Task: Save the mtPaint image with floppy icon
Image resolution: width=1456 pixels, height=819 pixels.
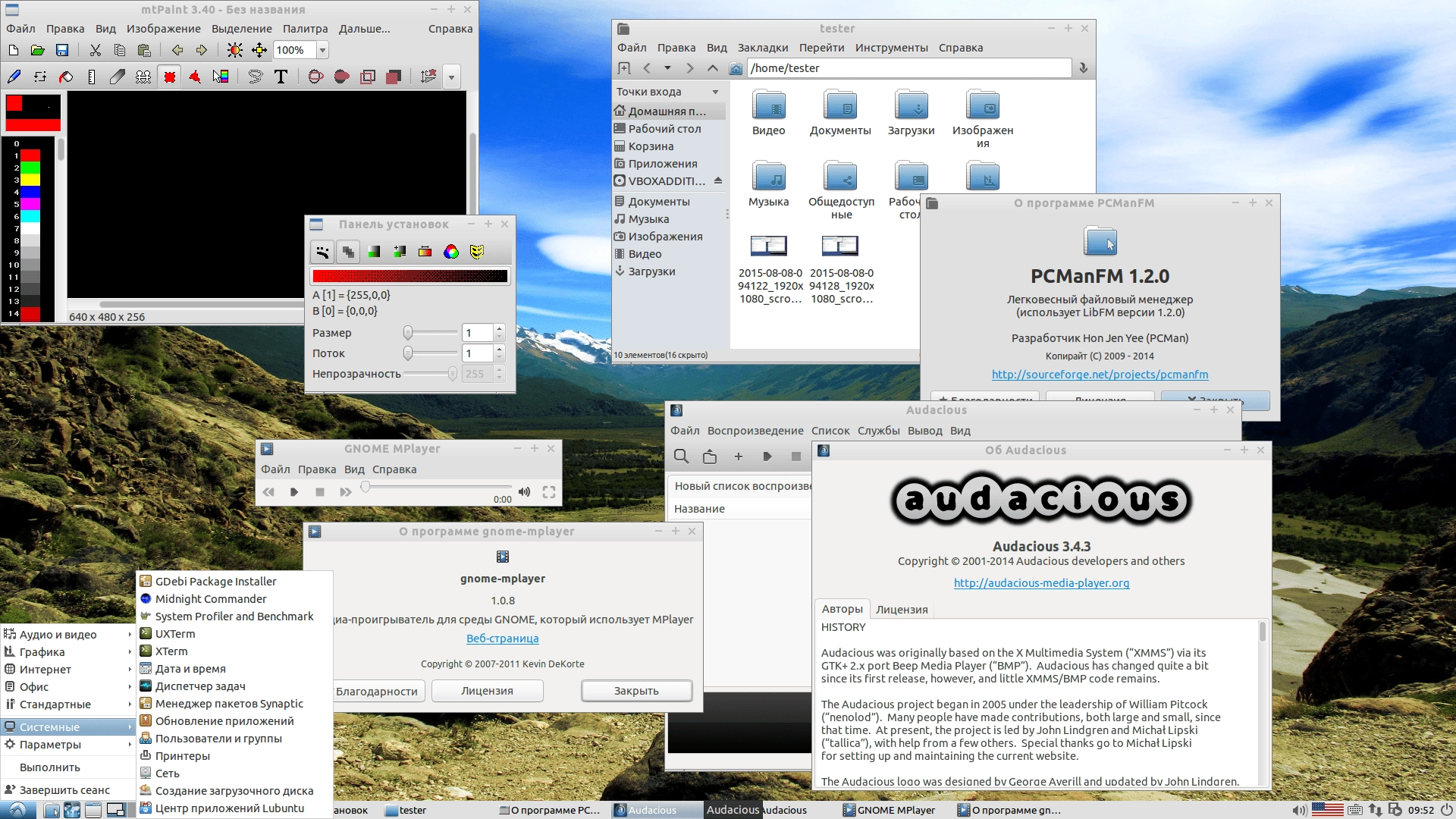Action: (x=62, y=51)
